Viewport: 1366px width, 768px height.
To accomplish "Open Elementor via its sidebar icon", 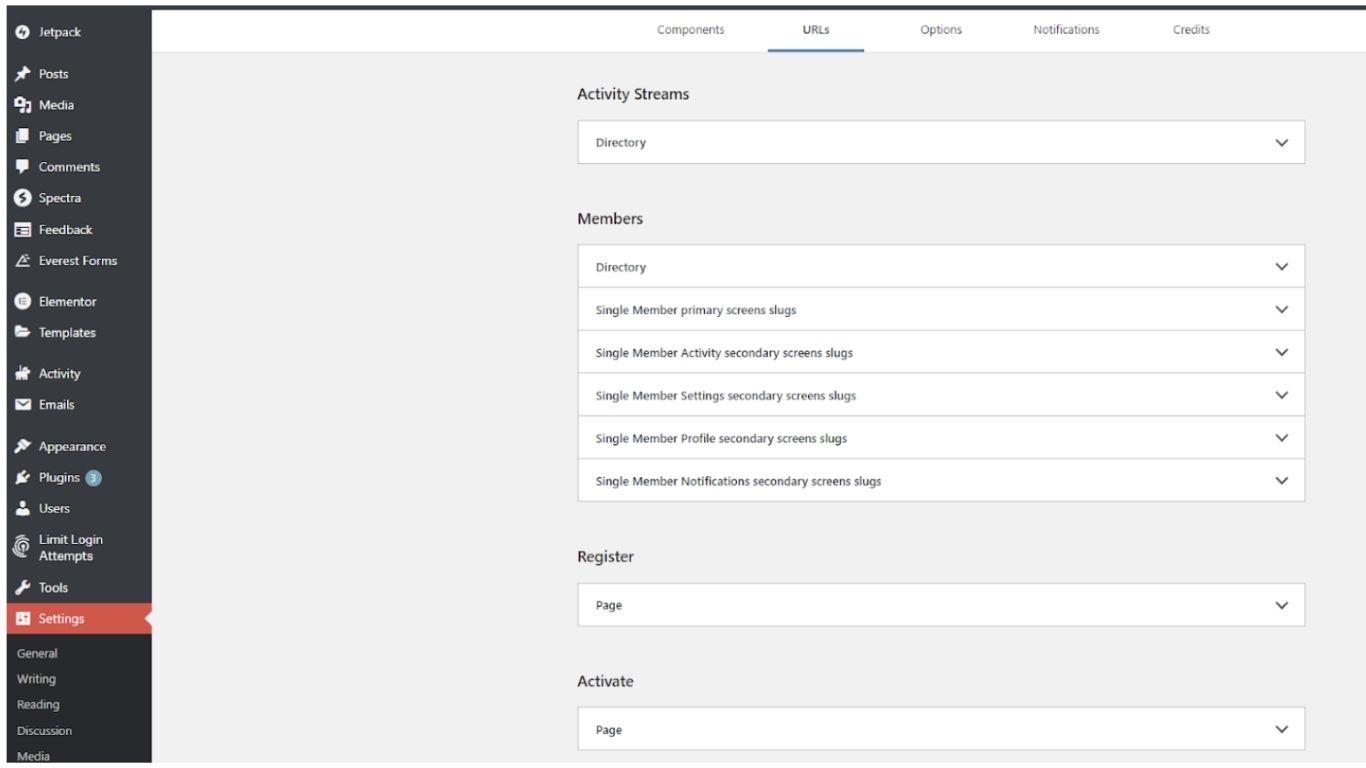I will click(22, 302).
